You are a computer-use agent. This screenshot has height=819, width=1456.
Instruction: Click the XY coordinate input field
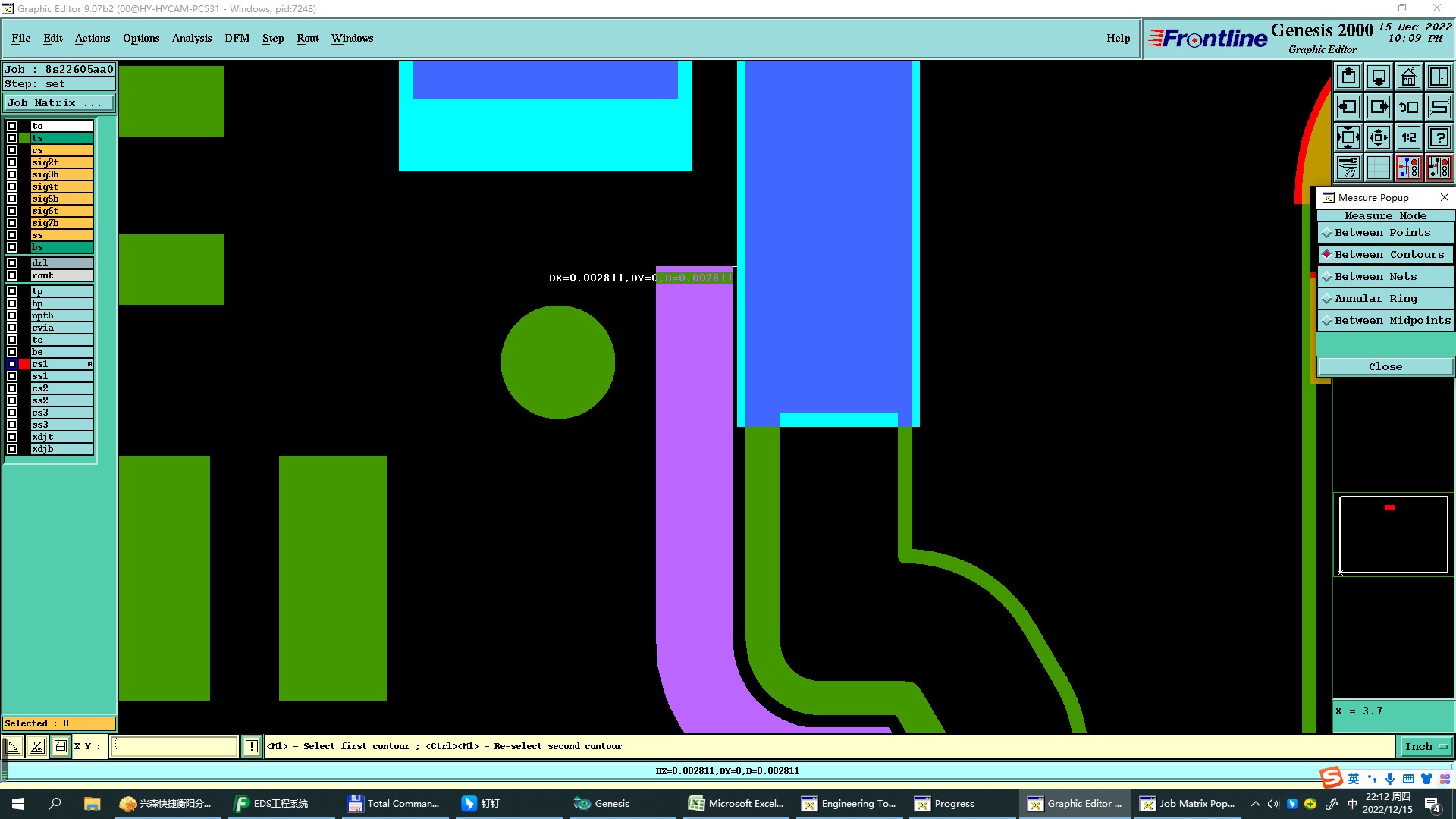pos(174,746)
